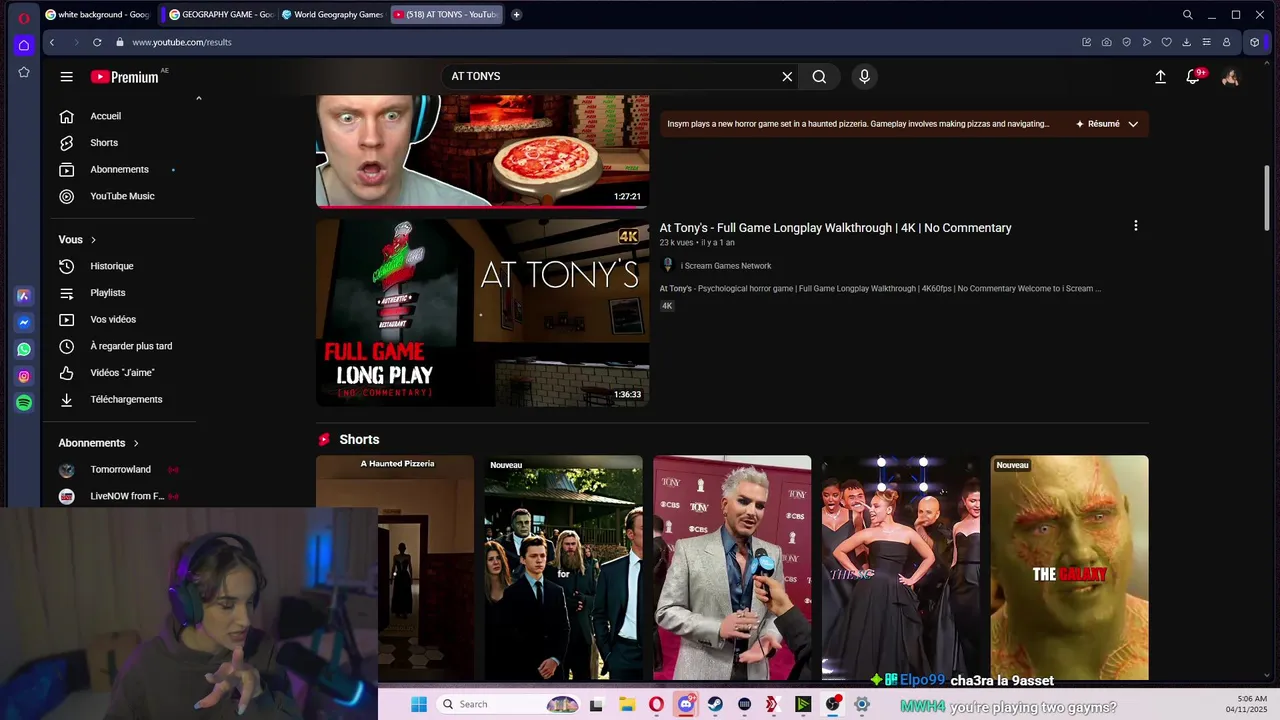Open Abonnements in the sidebar
The height and width of the screenshot is (720, 1280).
click(x=118, y=169)
